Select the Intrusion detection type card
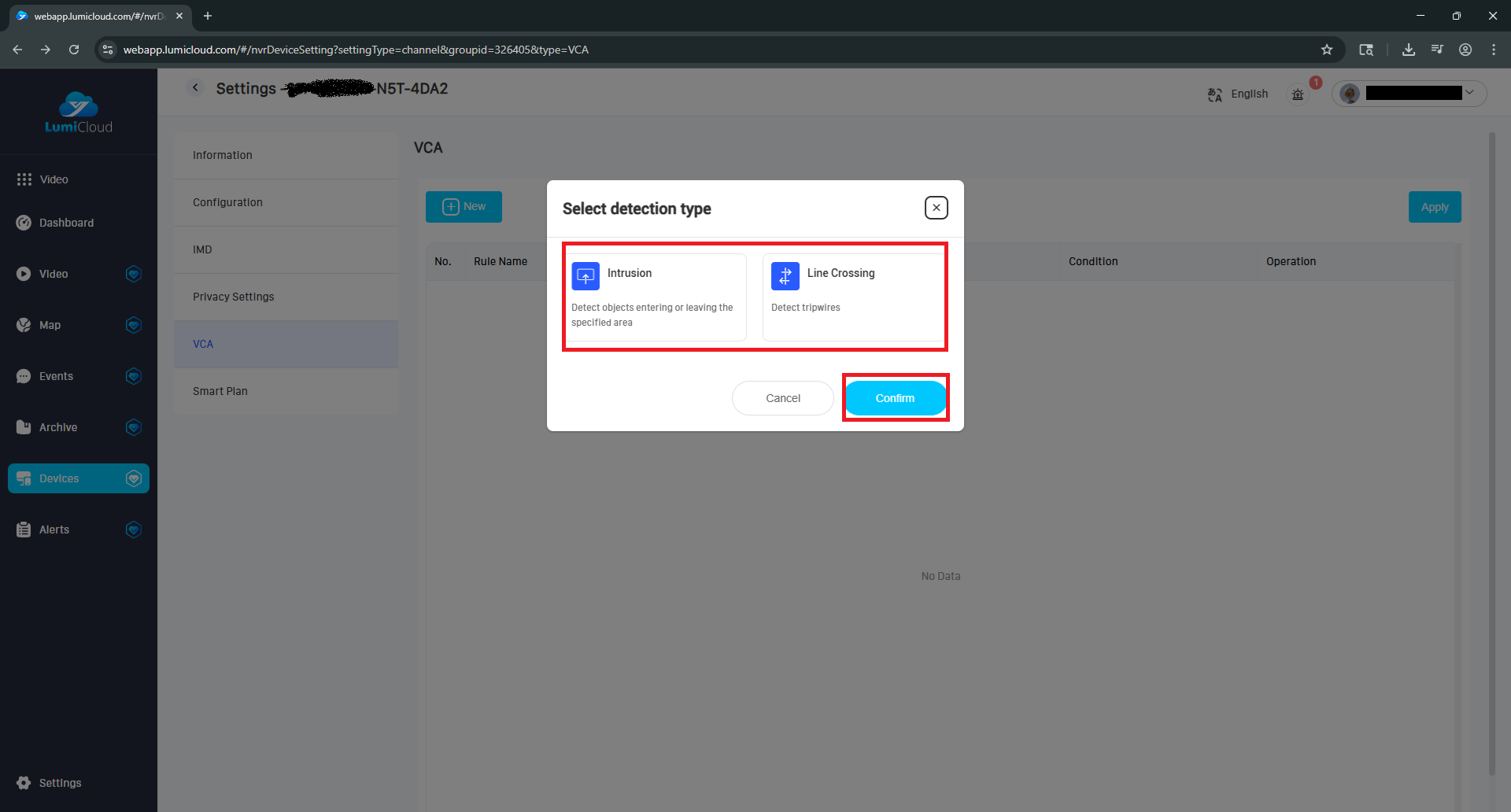 click(656, 297)
